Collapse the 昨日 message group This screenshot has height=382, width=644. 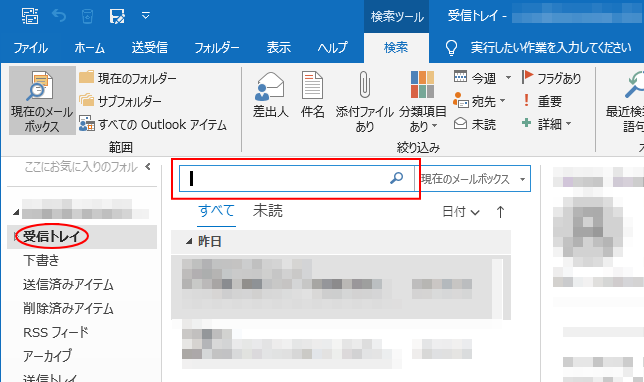189,241
